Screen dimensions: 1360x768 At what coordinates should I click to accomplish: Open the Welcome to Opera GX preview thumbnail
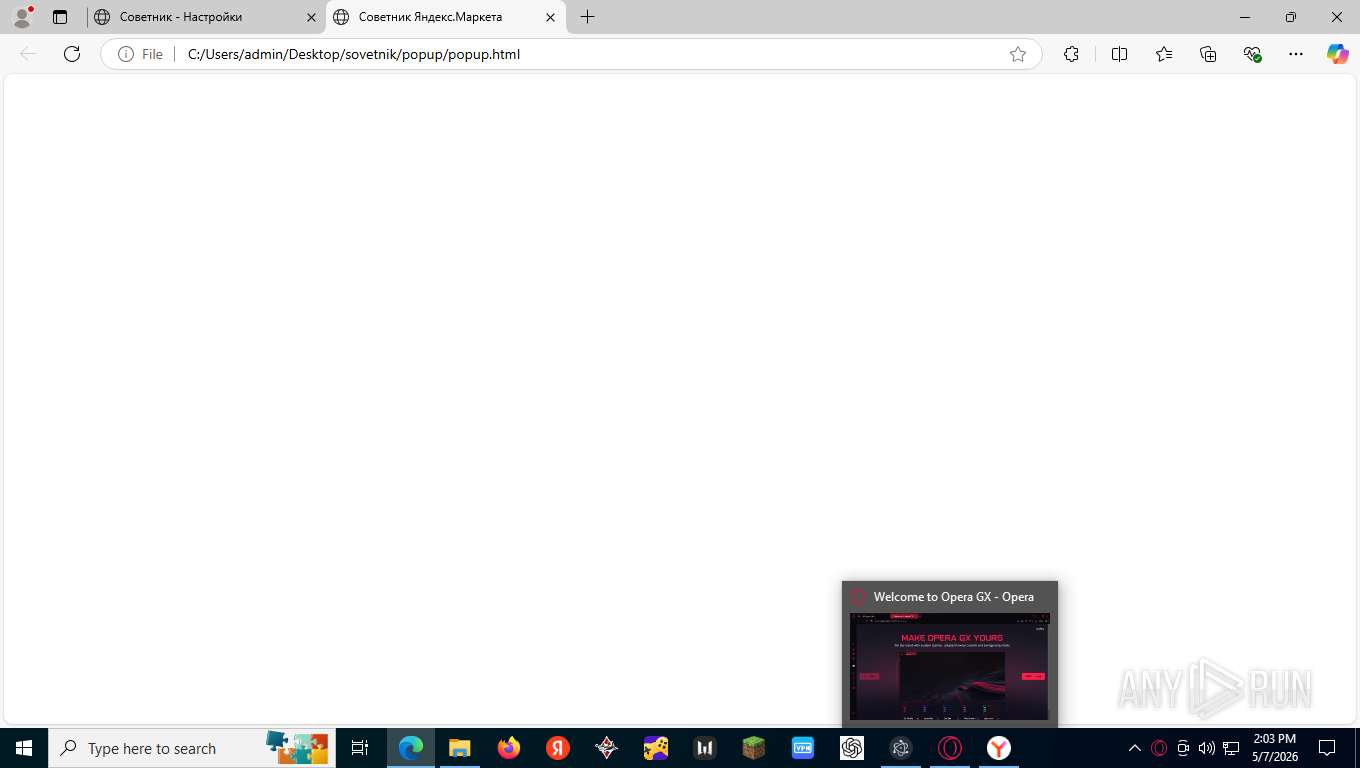(x=949, y=666)
